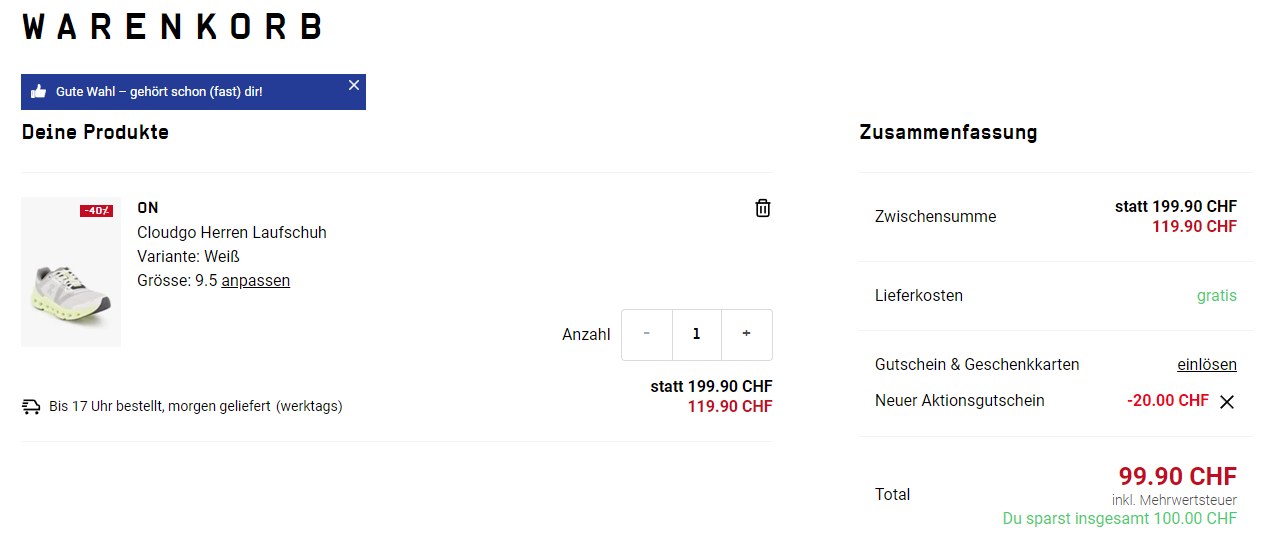Decrease quantity with the minus button

[647, 334]
